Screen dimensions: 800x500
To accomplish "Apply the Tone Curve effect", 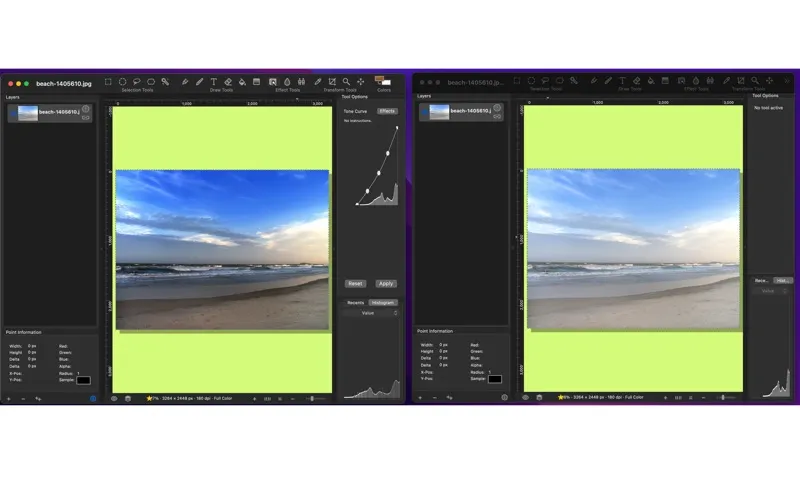I will [386, 284].
